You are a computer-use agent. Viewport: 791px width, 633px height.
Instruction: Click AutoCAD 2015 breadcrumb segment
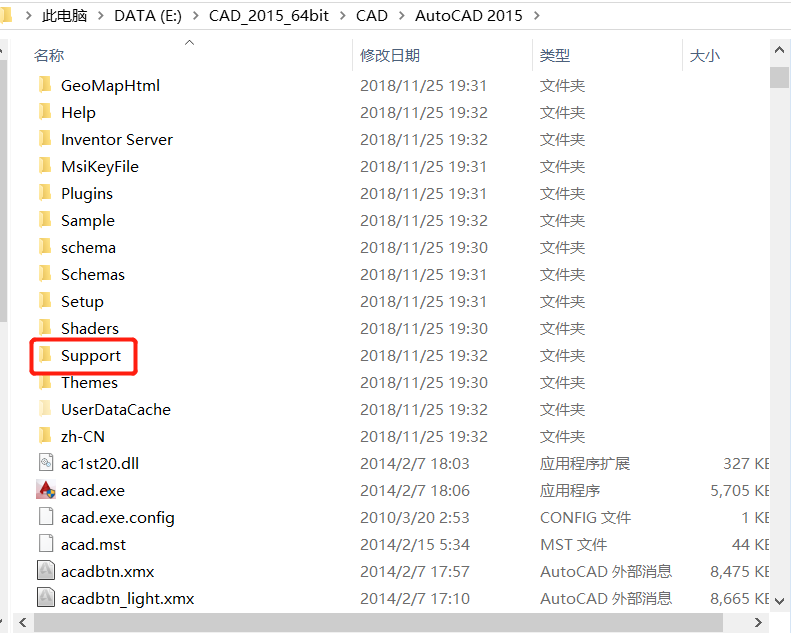(469, 16)
